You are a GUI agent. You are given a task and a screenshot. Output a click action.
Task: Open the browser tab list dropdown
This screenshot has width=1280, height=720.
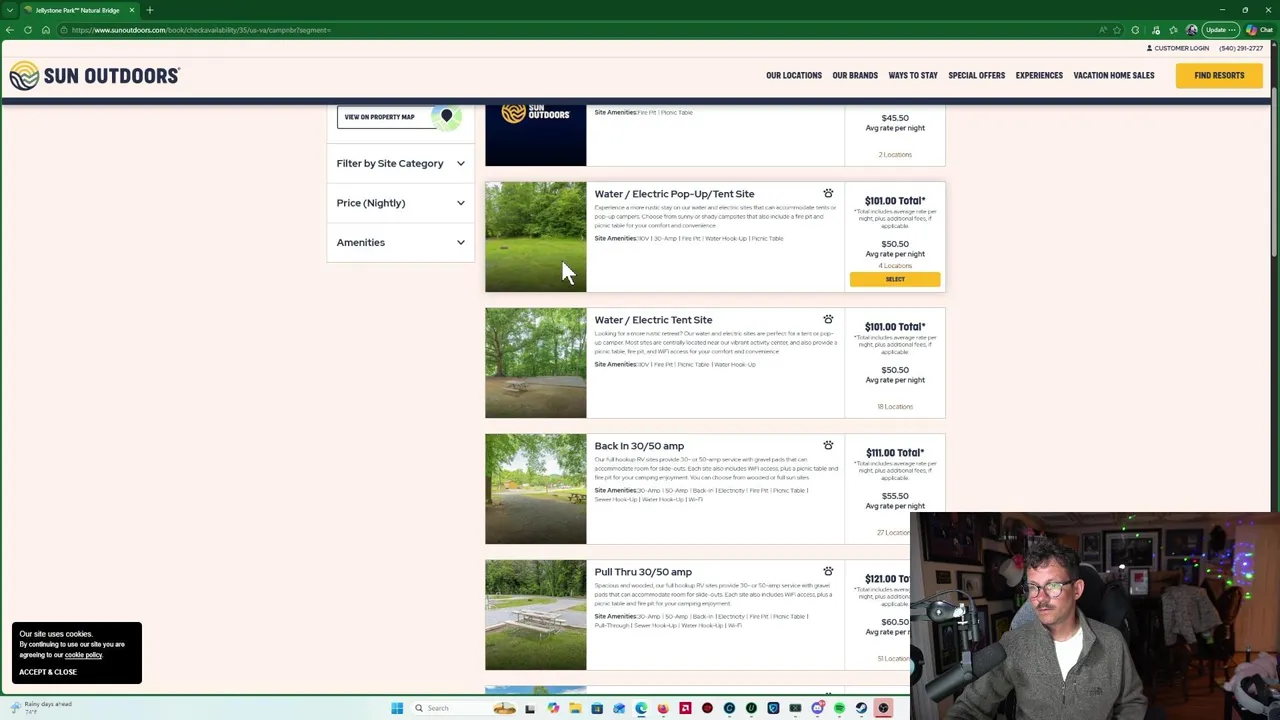click(x=10, y=10)
